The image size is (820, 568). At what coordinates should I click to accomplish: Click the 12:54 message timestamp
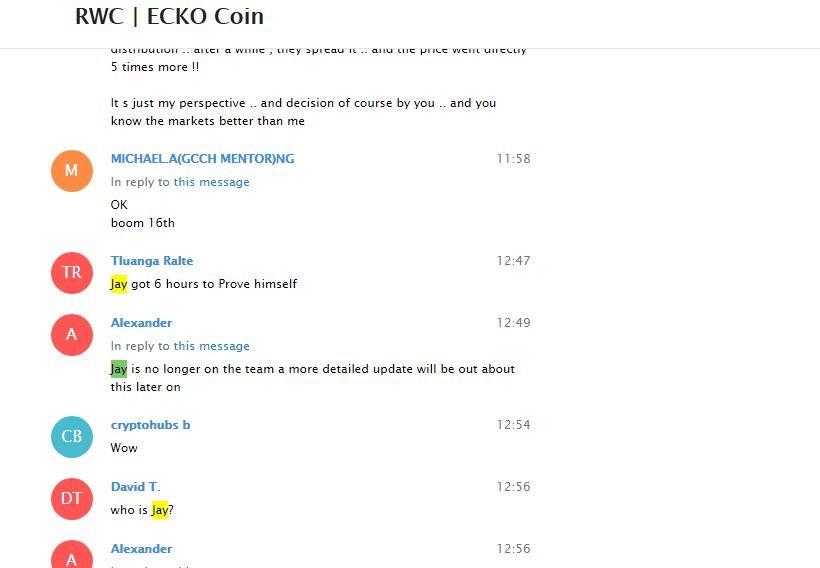pyautogui.click(x=513, y=424)
